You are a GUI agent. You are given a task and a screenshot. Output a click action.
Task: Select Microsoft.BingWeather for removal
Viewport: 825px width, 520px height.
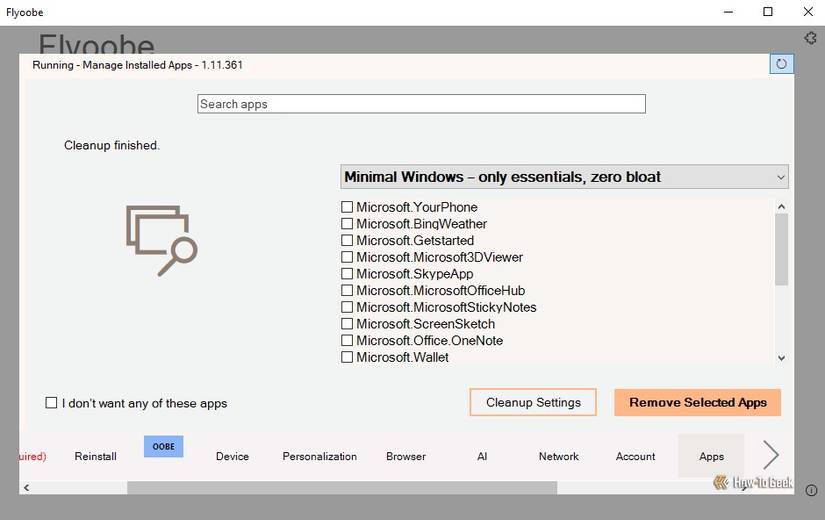[347, 224]
